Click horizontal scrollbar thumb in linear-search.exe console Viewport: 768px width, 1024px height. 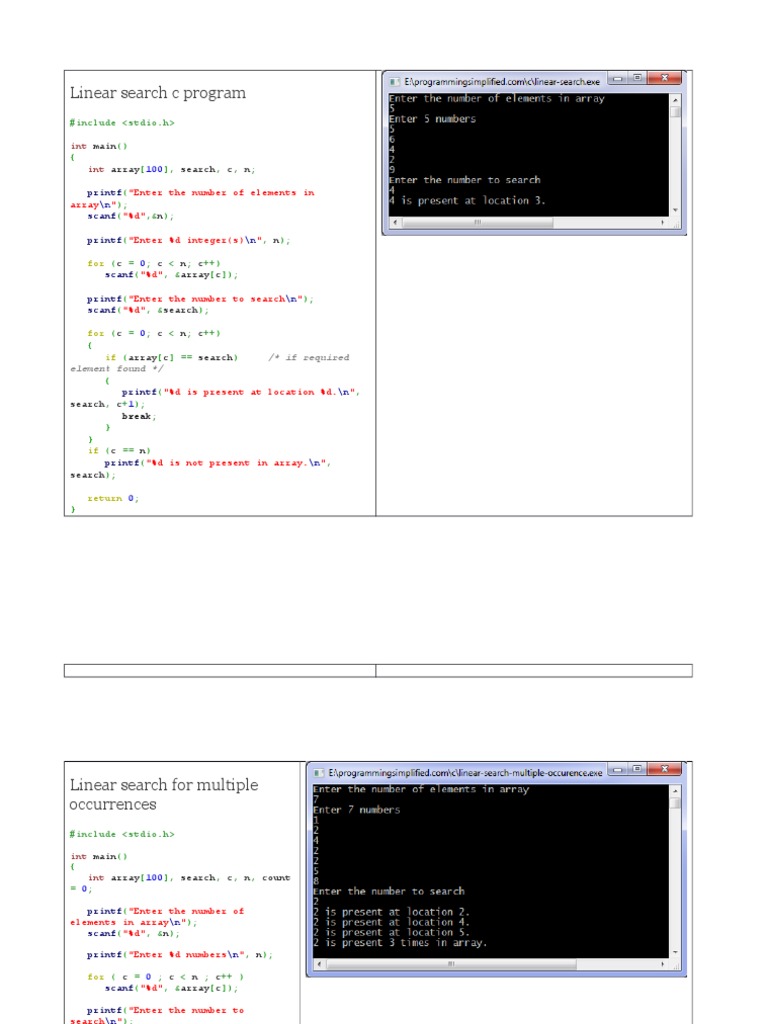pos(477,223)
